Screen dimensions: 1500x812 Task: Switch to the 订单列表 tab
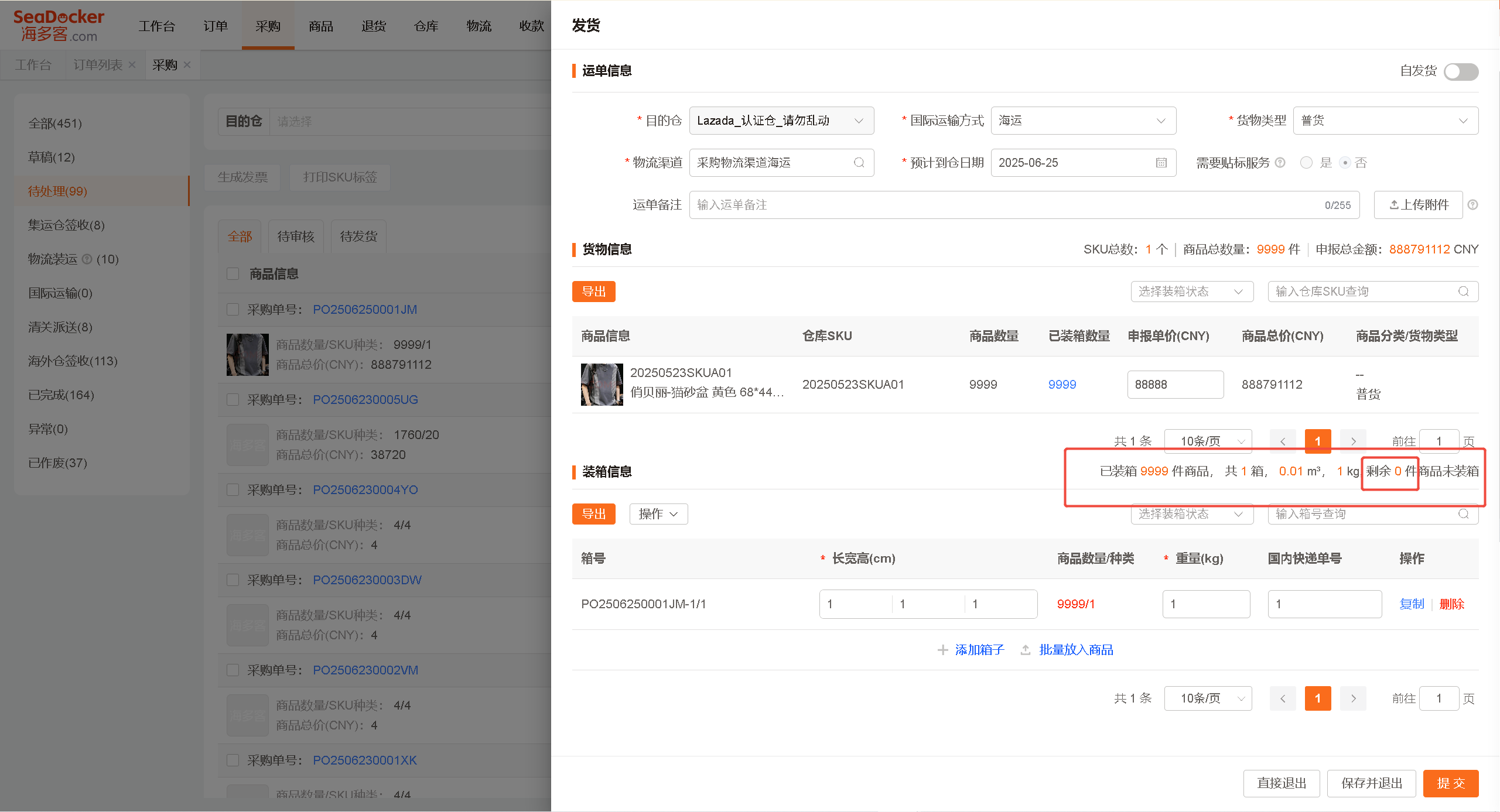tap(97, 65)
